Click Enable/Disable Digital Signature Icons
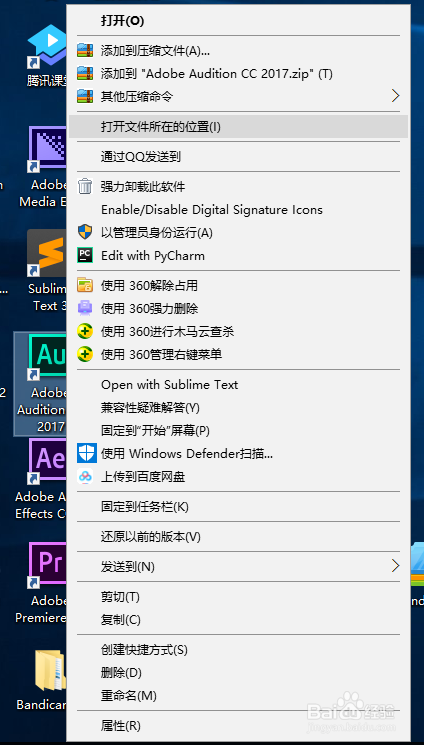This screenshot has height=745, width=424. (x=239, y=210)
